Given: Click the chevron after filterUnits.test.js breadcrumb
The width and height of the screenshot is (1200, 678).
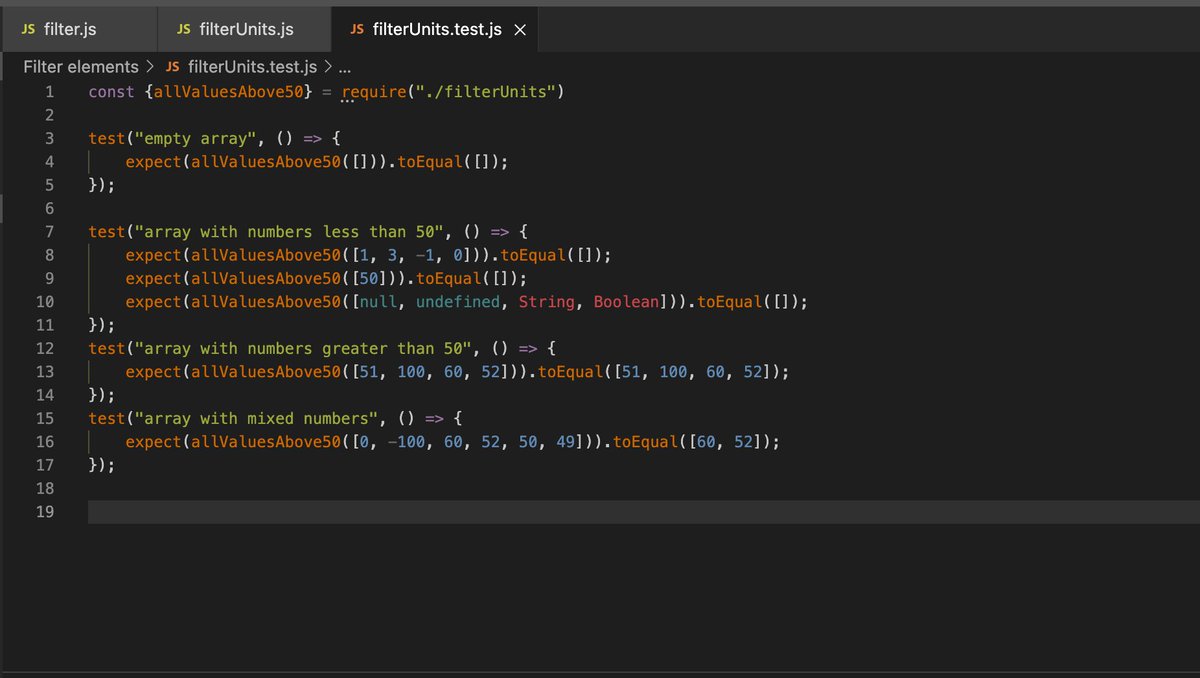Looking at the screenshot, I should pyautogui.click(x=327, y=67).
